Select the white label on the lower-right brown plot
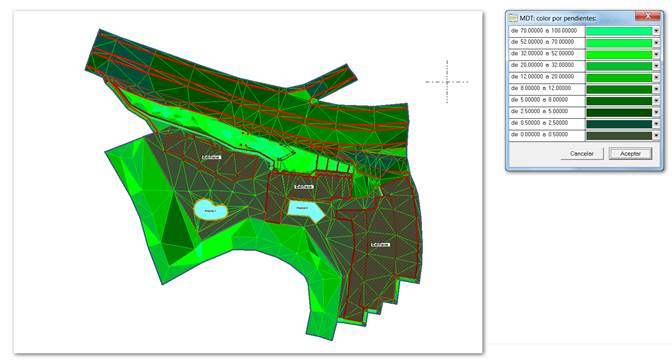The image size is (672, 364). coord(380,245)
